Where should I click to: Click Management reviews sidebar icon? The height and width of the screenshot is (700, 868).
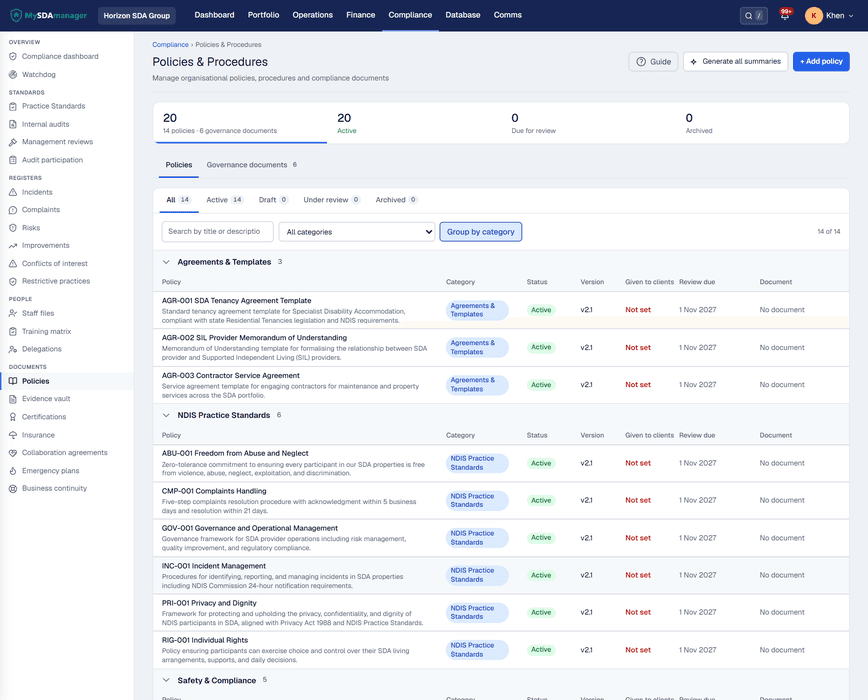point(13,142)
